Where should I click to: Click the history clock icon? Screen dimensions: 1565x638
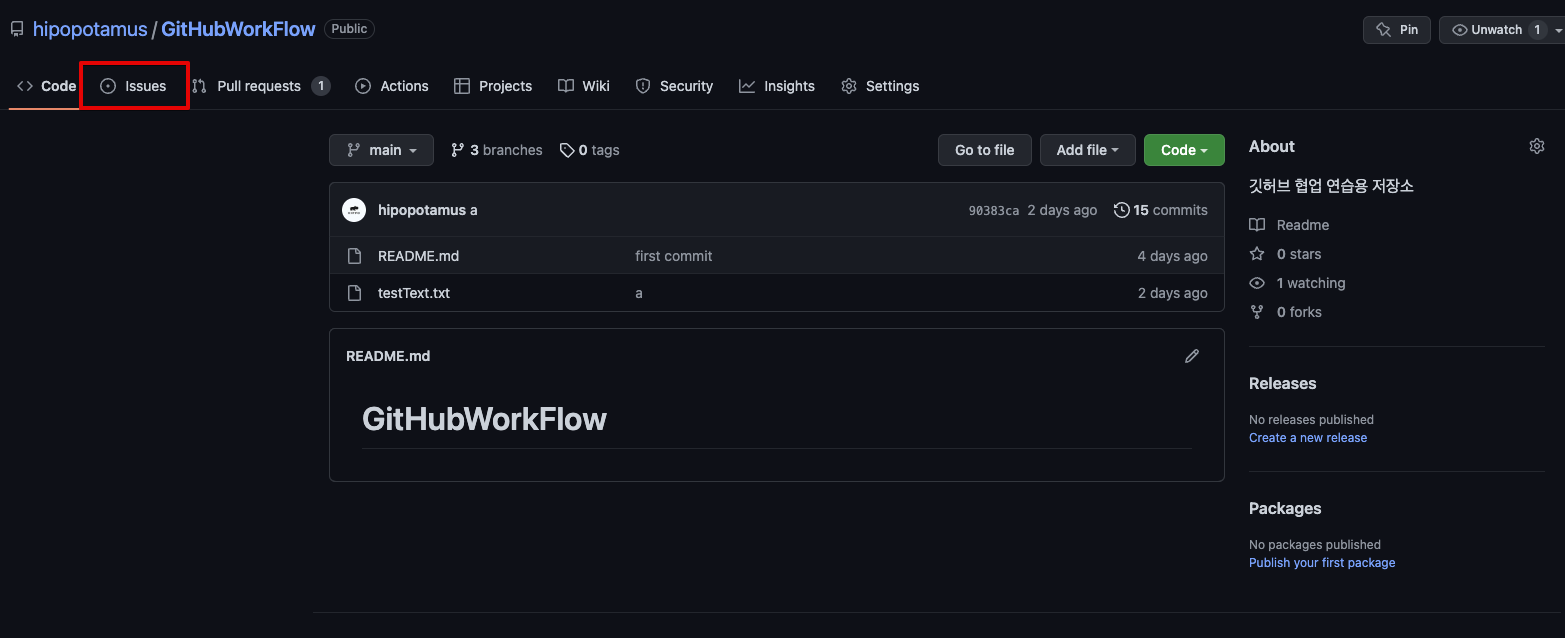click(1122, 210)
